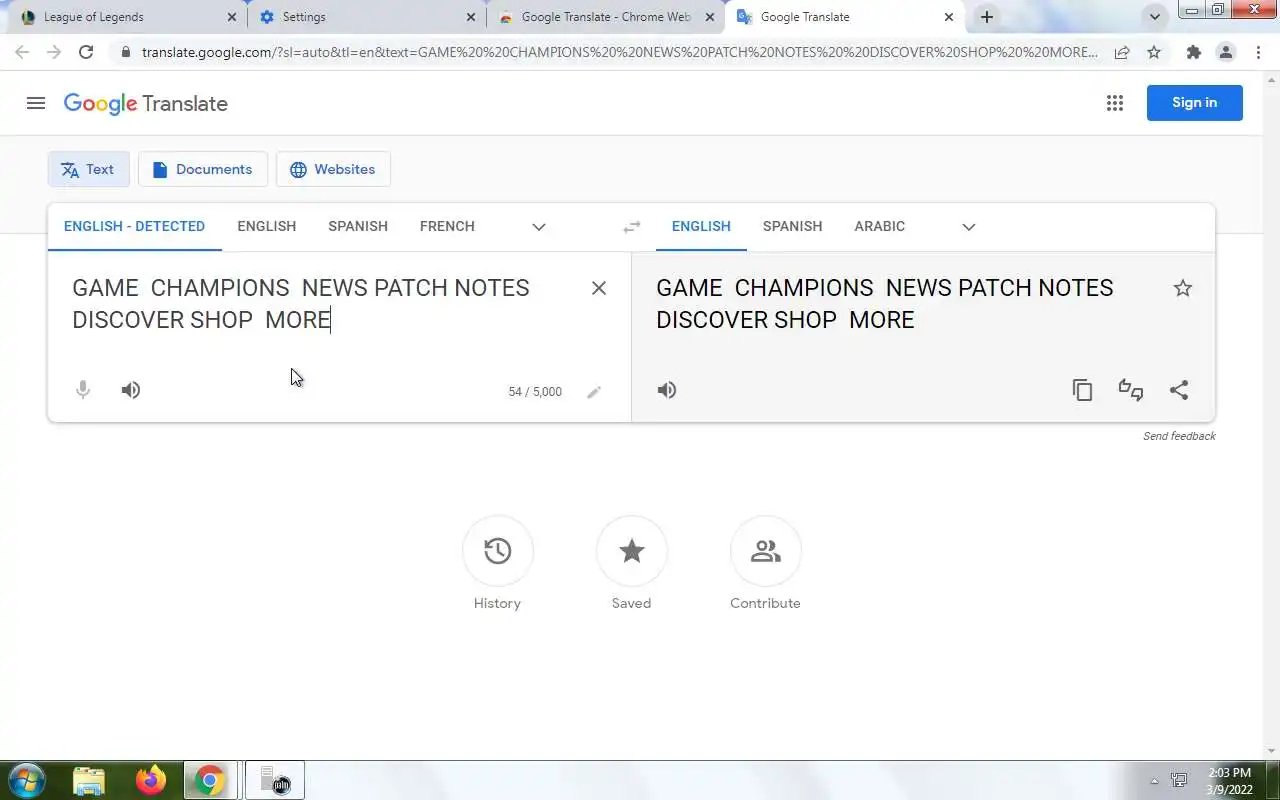Click in the source text input area
Image resolution: width=1280 pixels, height=800 pixels.
pyautogui.click(x=320, y=304)
